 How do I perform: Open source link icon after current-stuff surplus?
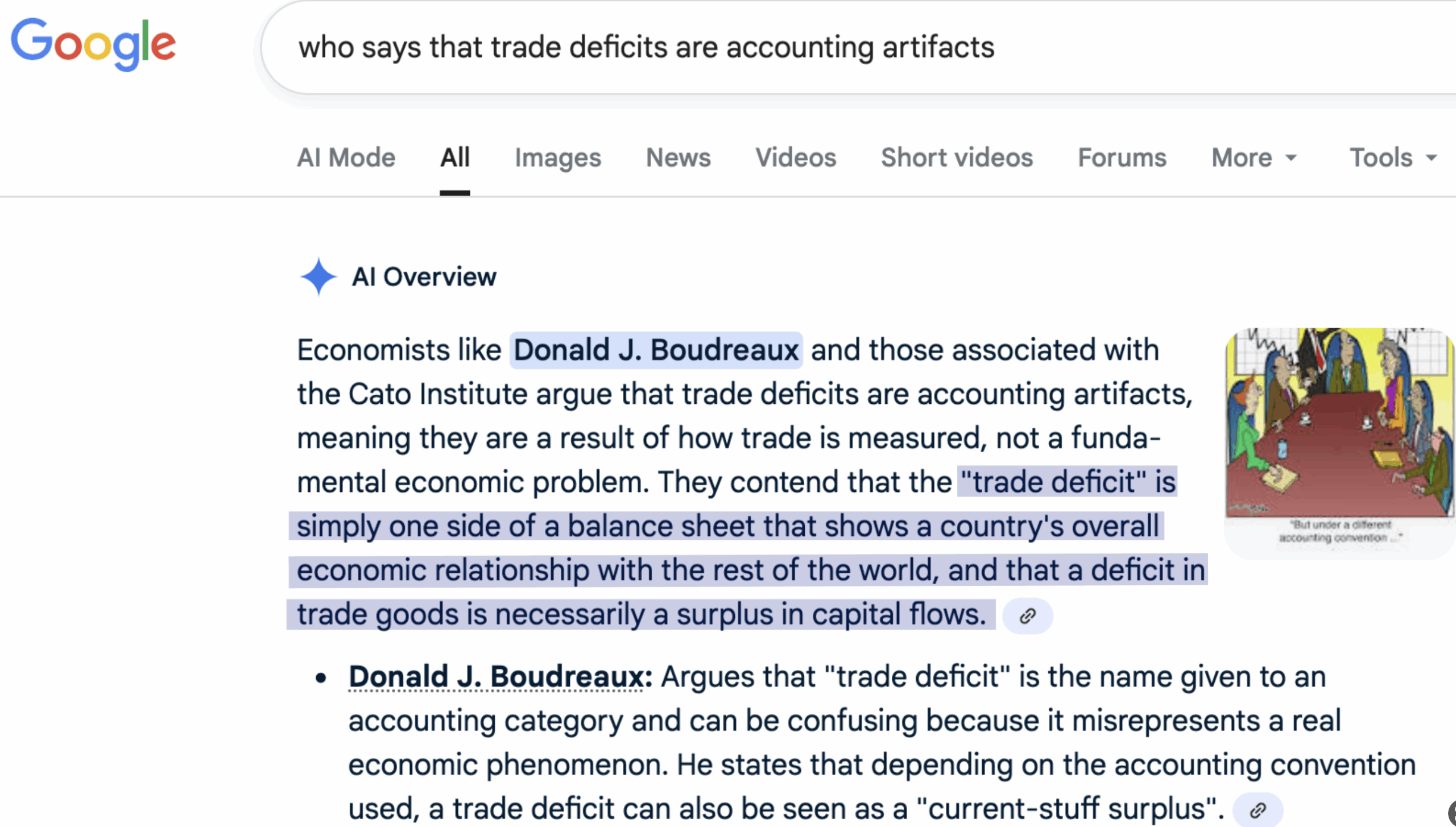[1257, 809]
